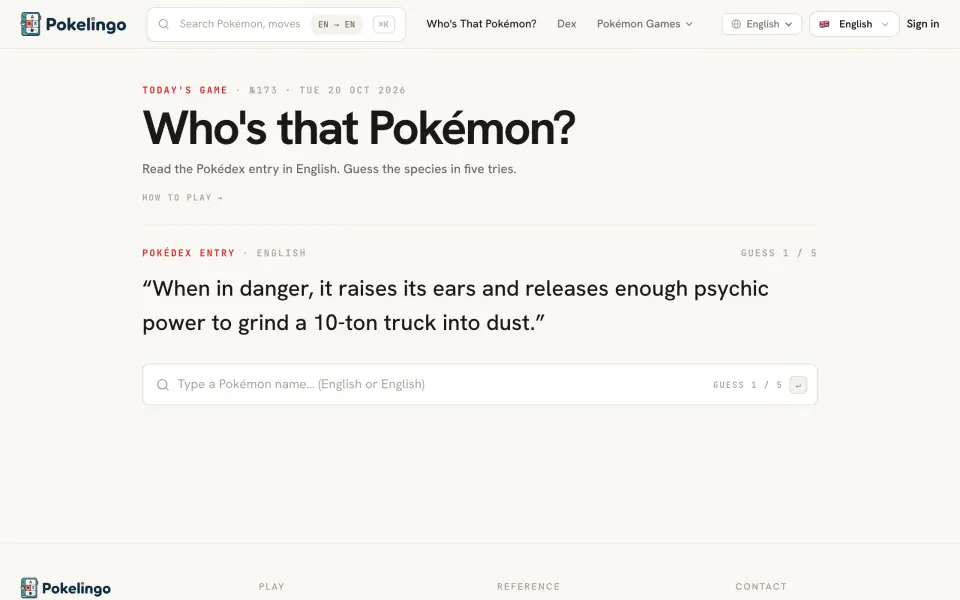Click the Pokédex entry quote text

(x=456, y=306)
